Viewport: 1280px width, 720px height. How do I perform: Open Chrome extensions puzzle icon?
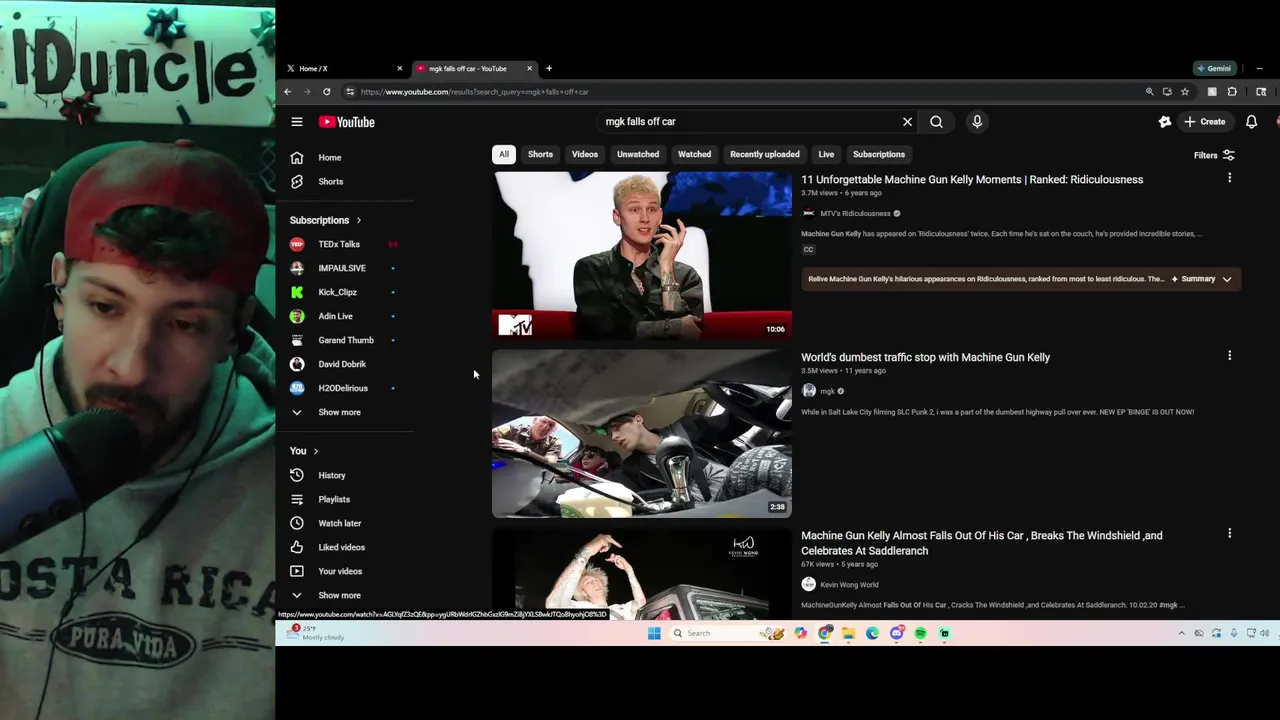point(1232,92)
